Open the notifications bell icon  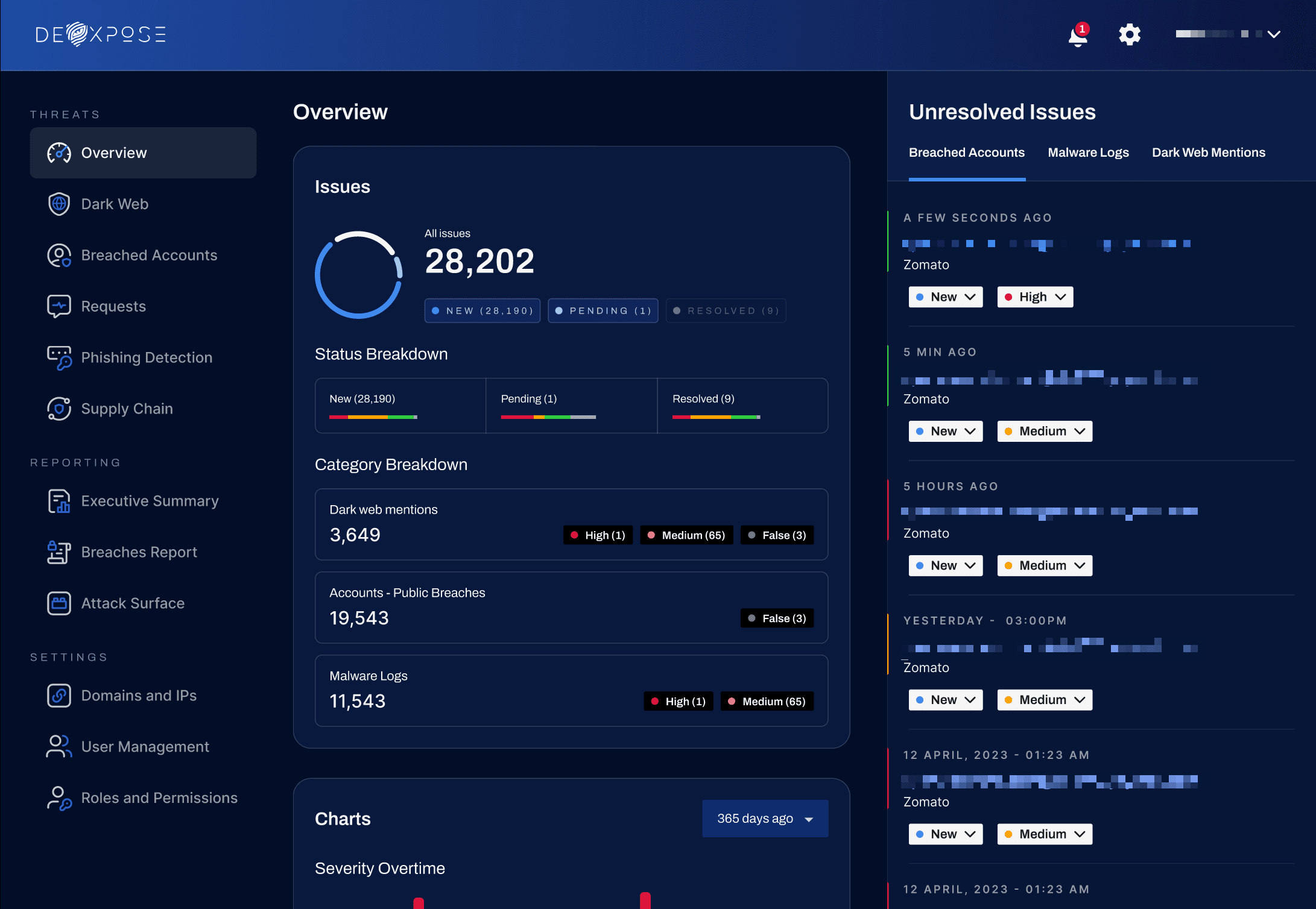coord(1077,36)
